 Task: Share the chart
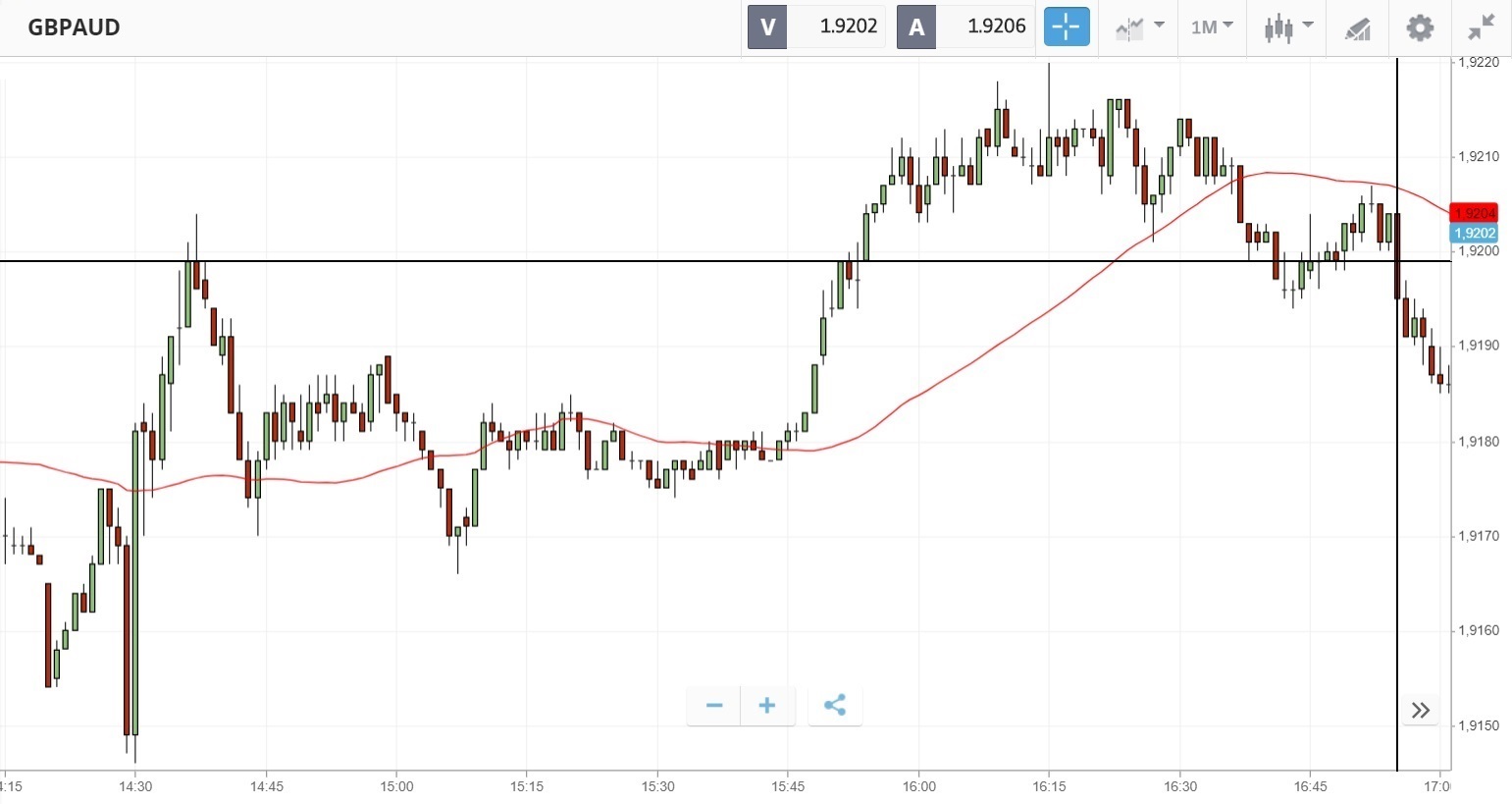(x=835, y=705)
